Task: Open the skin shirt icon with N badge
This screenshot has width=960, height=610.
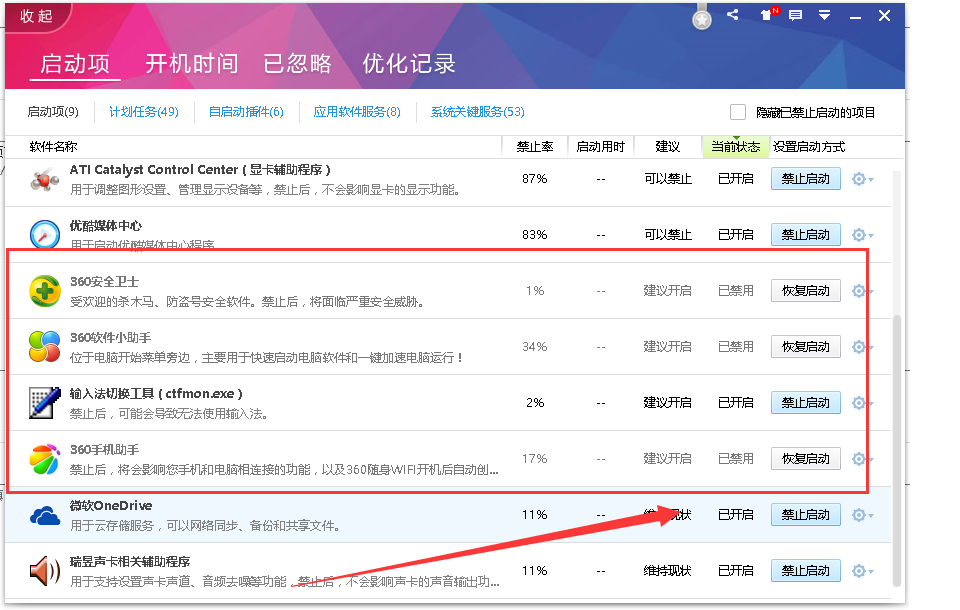Action: pos(768,15)
